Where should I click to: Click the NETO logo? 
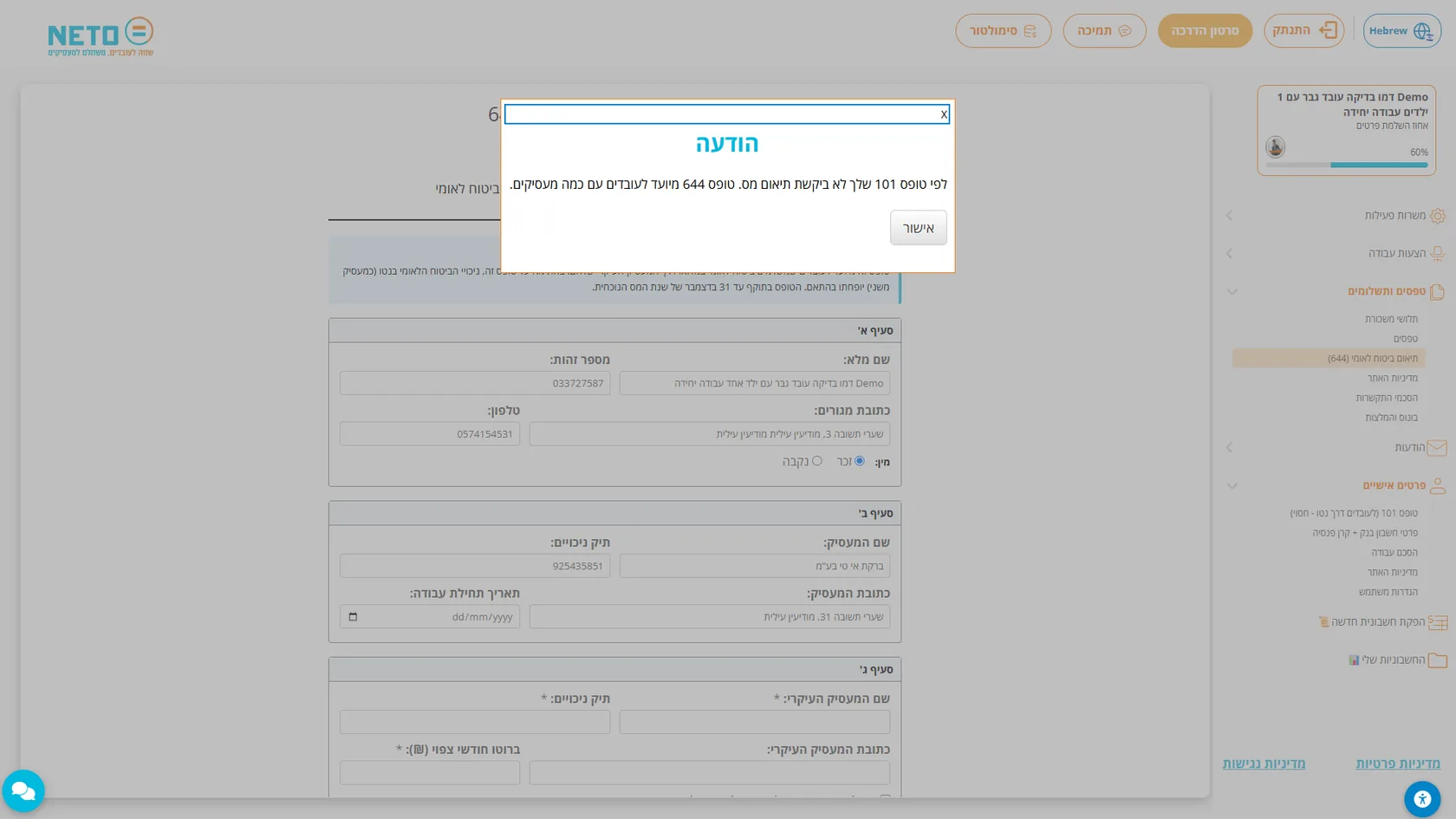tap(101, 36)
